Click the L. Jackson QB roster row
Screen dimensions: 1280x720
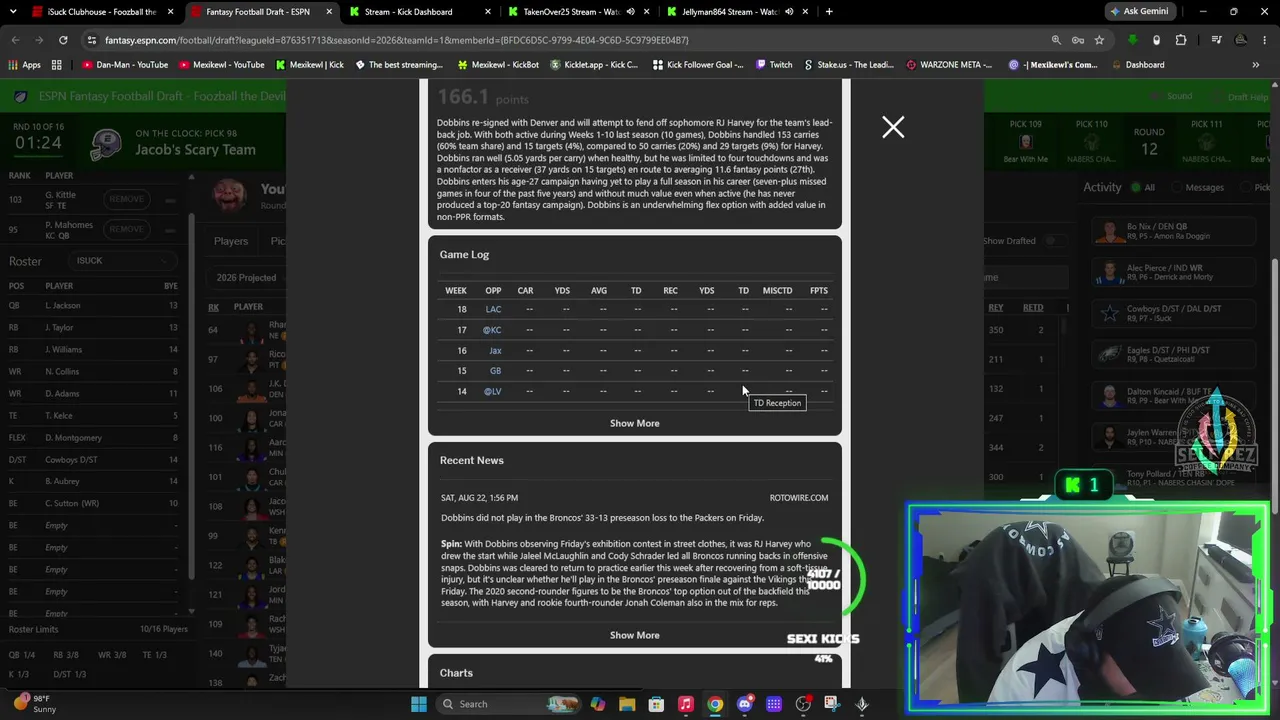click(94, 306)
